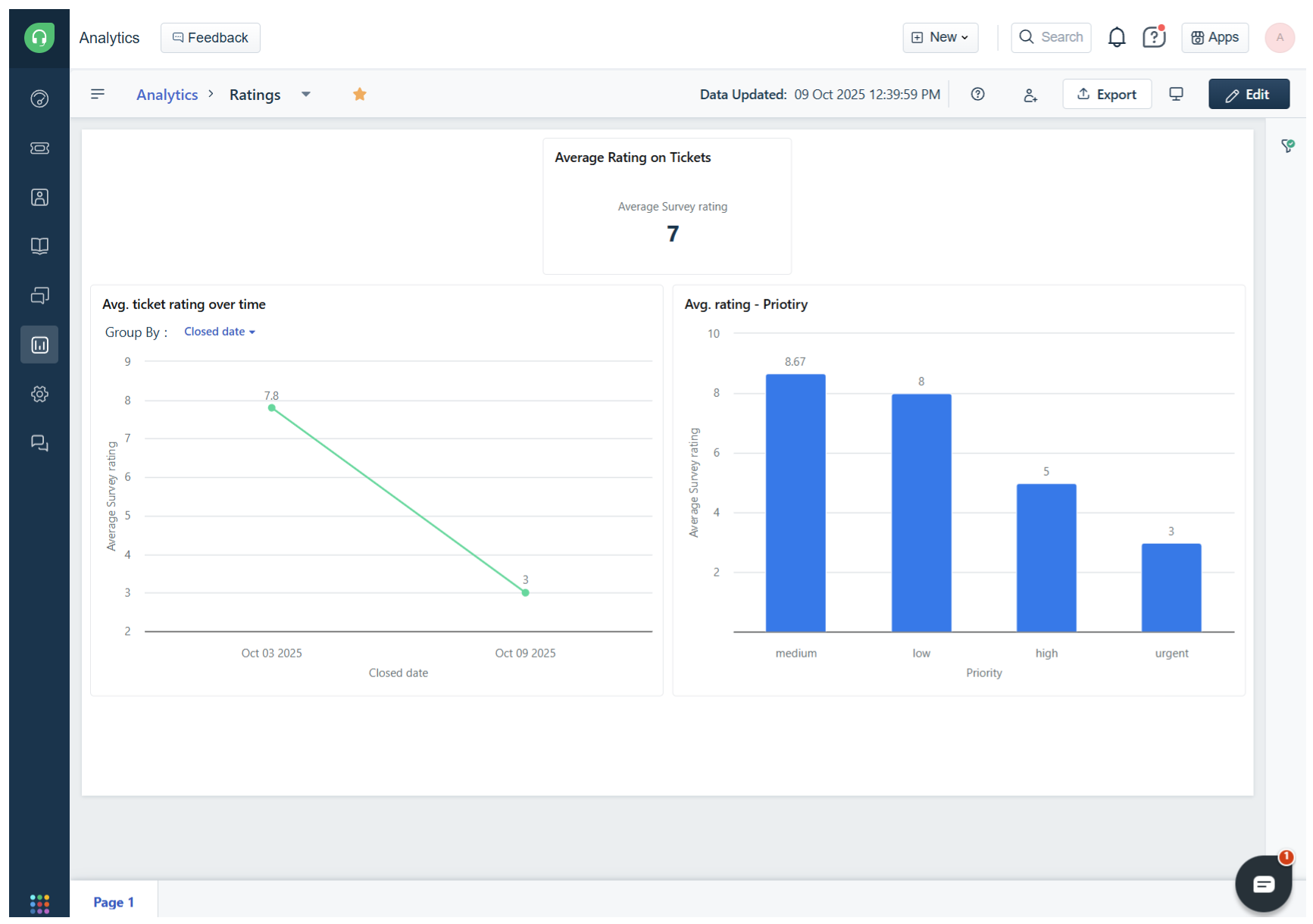This screenshot has width=1313, height=924.
Task: Click the Search input field
Action: tap(1051, 37)
